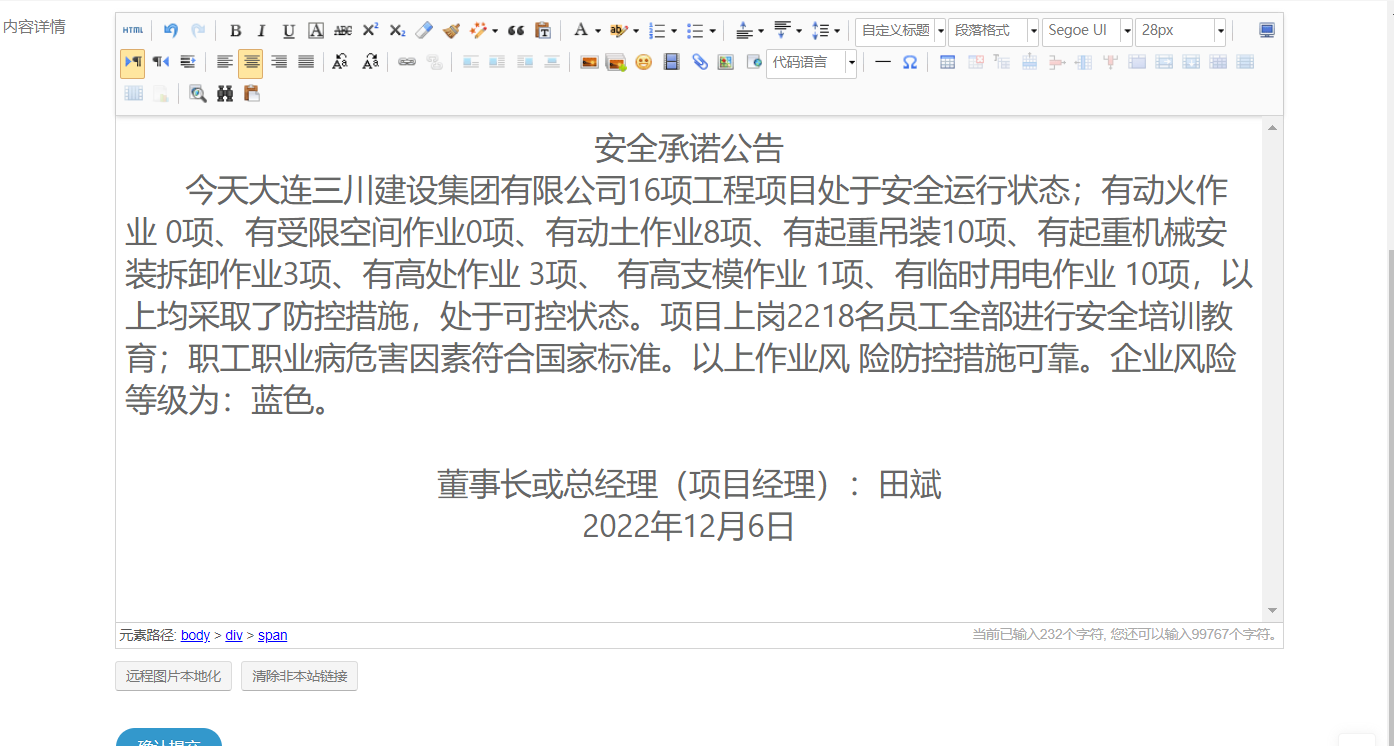Viewport: 1394px width, 746px height.
Task: Apply character border formatting
Action: (x=316, y=31)
